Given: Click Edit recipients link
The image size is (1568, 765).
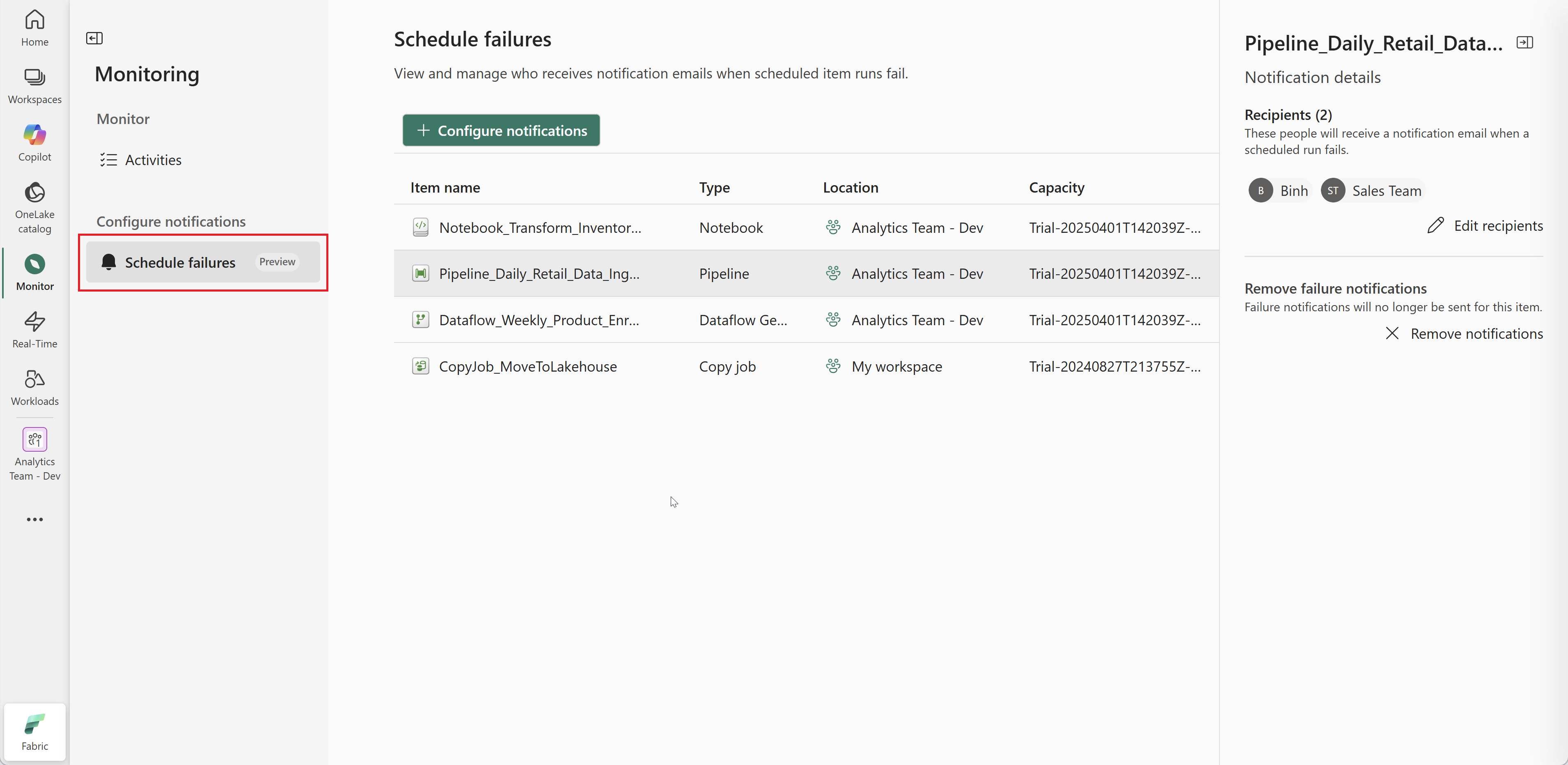Looking at the screenshot, I should [x=1485, y=226].
